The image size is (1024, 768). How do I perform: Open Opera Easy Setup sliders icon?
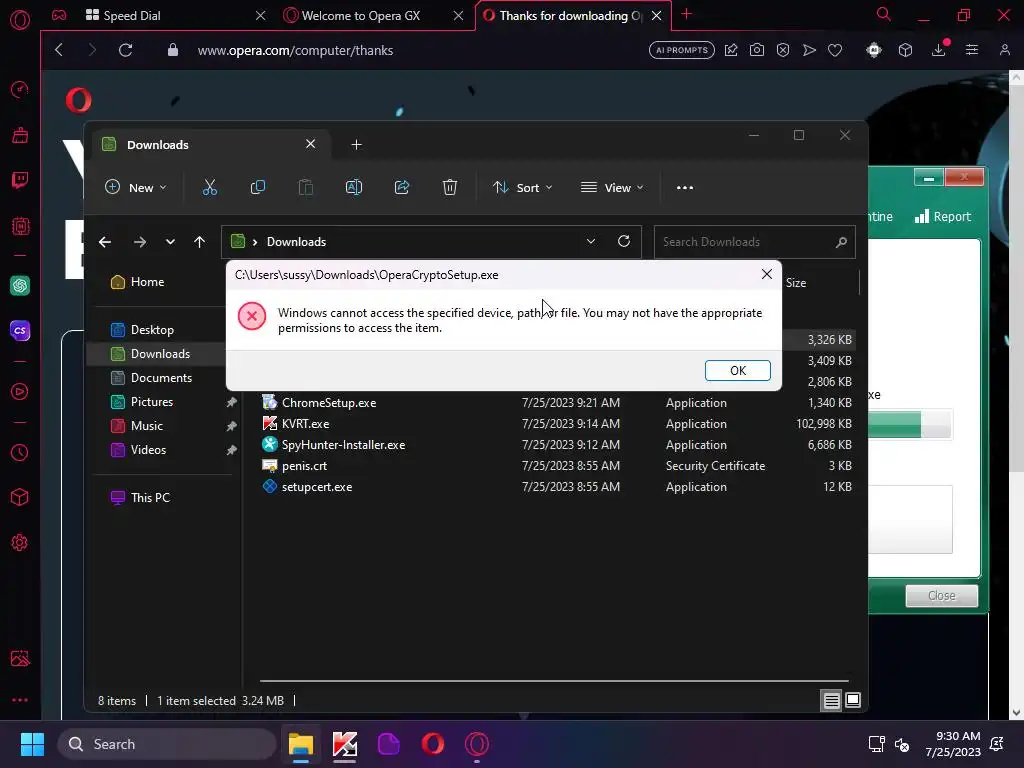coord(972,50)
